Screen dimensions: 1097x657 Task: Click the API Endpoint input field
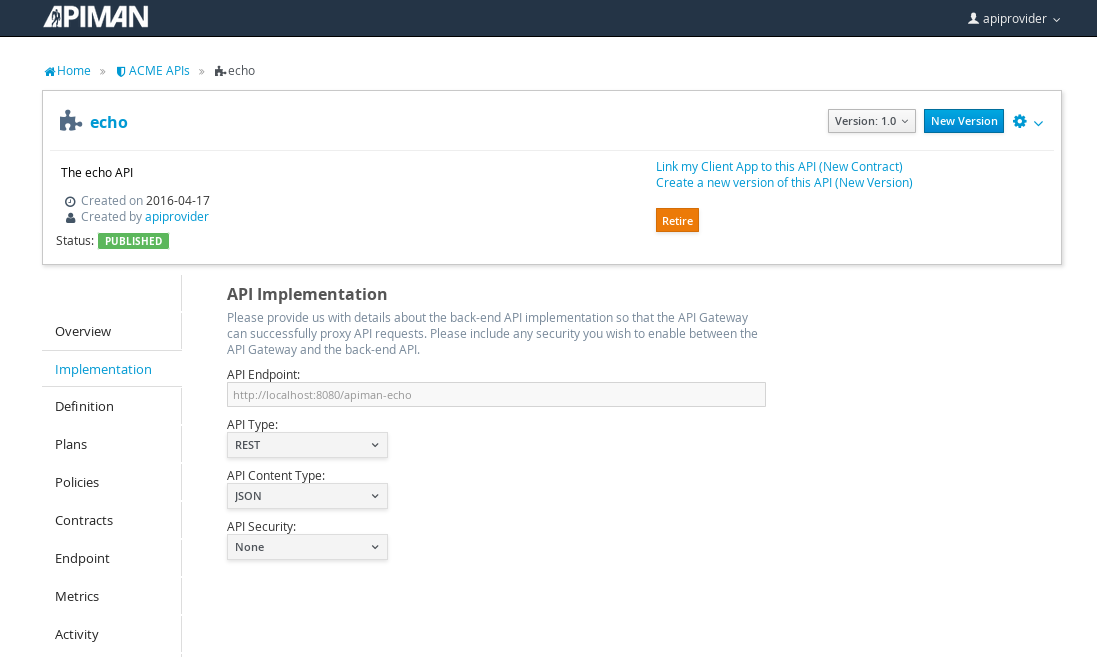pos(496,395)
